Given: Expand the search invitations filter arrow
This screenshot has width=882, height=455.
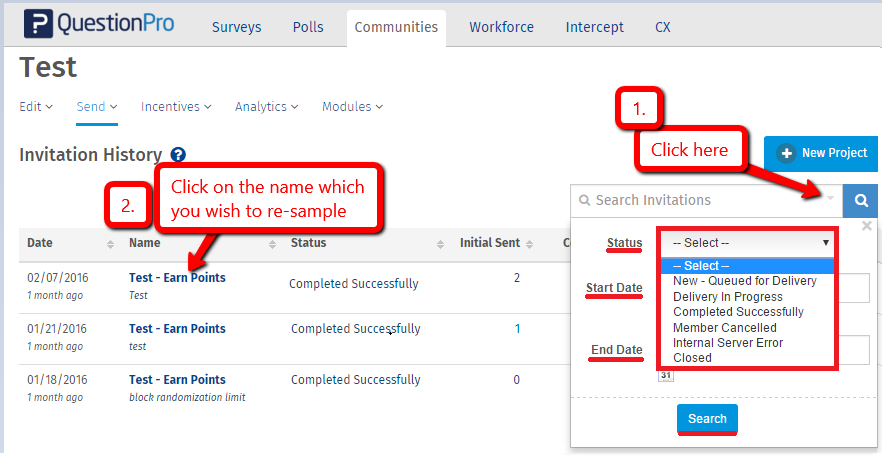Looking at the screenshot, I should click(x=830, y=200).
